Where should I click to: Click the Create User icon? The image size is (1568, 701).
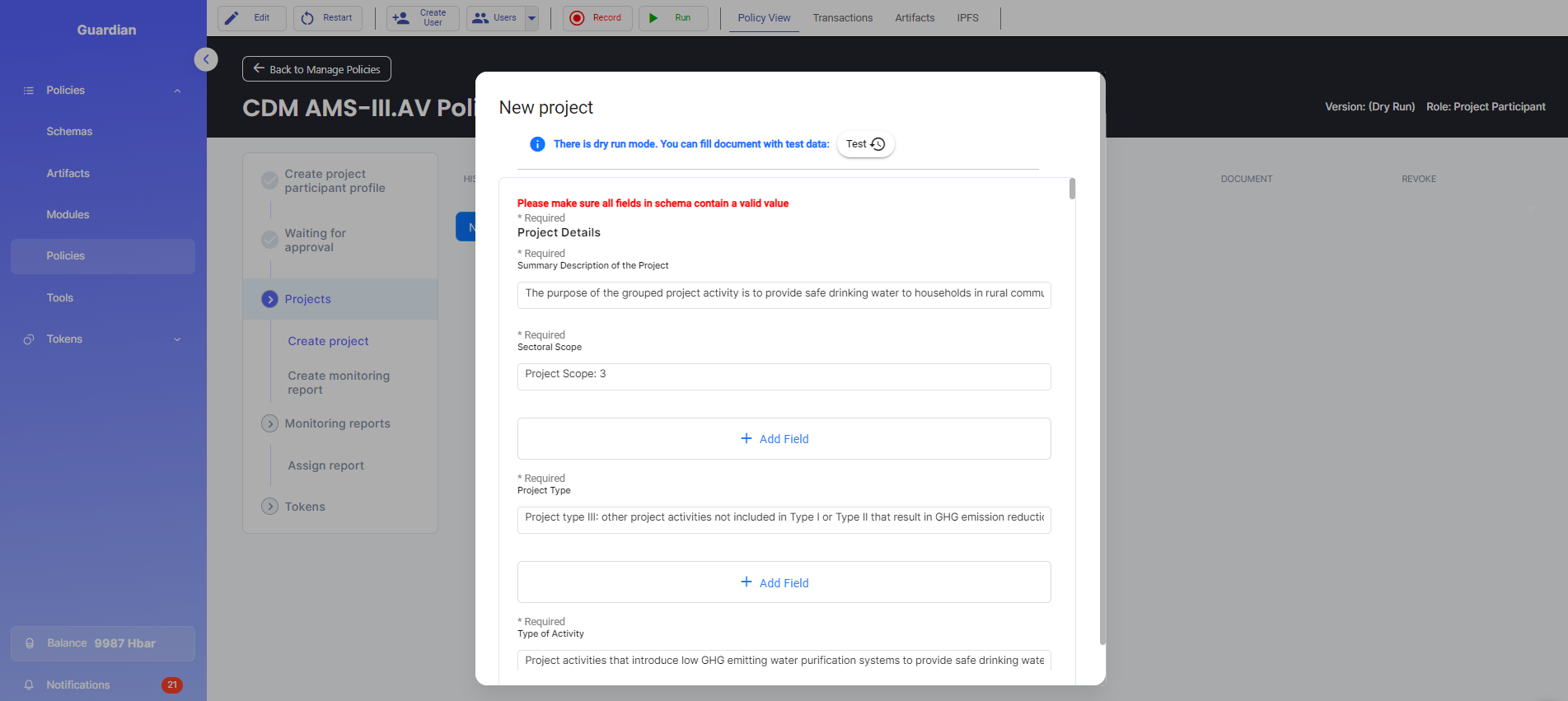click(x=401, y=18)
